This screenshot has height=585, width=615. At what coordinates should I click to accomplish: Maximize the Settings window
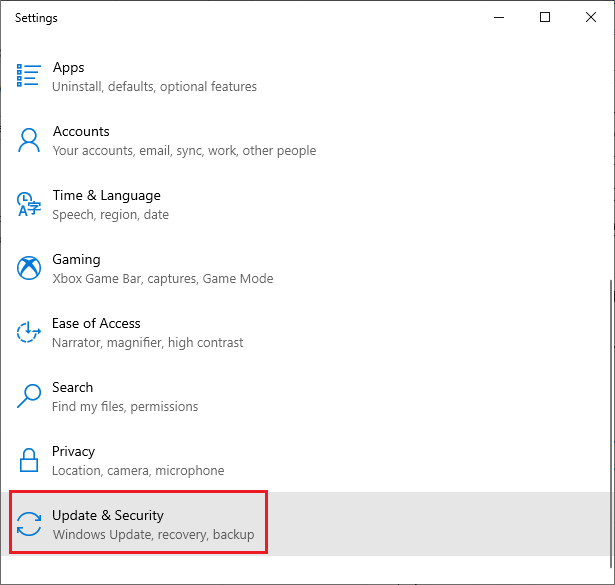545,17
